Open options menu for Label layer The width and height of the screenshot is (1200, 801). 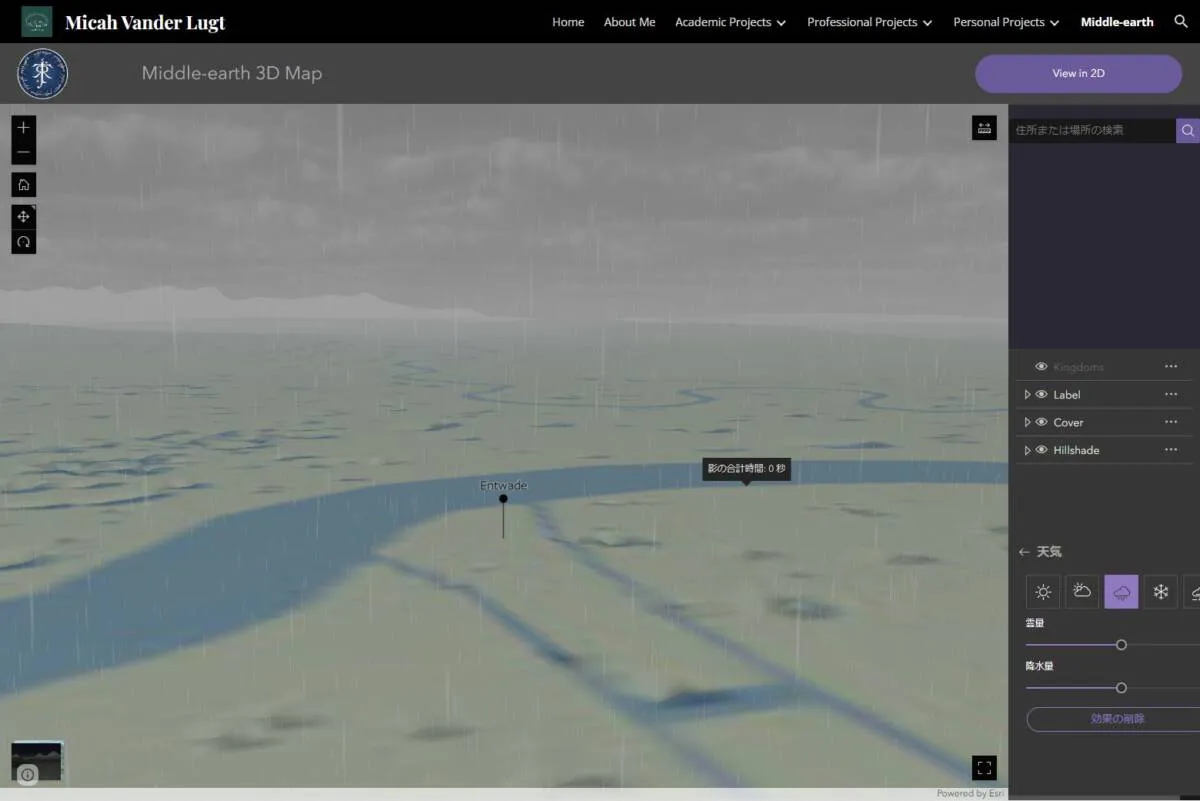[x=1171, y=395]
